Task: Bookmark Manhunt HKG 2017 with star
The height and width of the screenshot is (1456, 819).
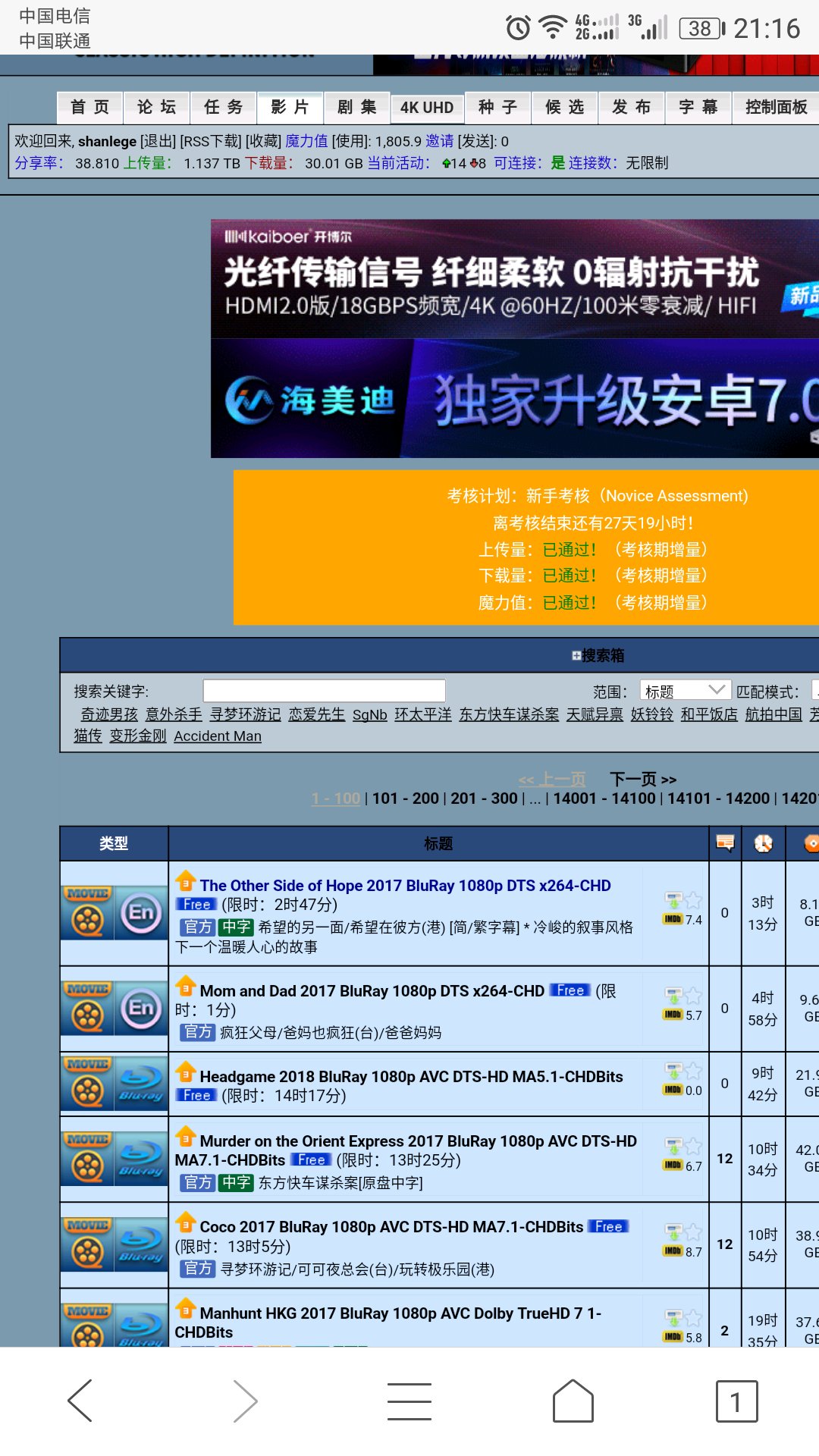Action: pos(693,1318)
